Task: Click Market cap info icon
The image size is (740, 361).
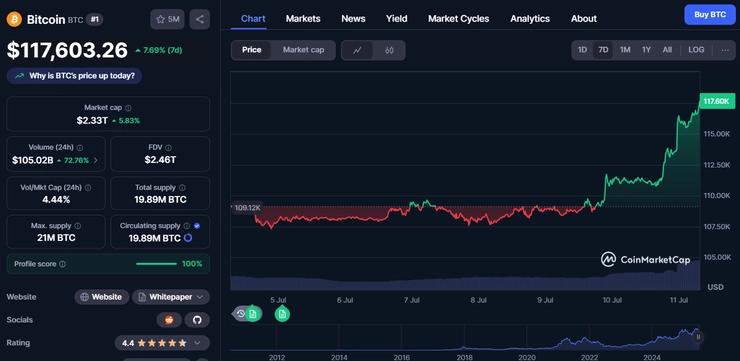Action: [x=128, y=108]
